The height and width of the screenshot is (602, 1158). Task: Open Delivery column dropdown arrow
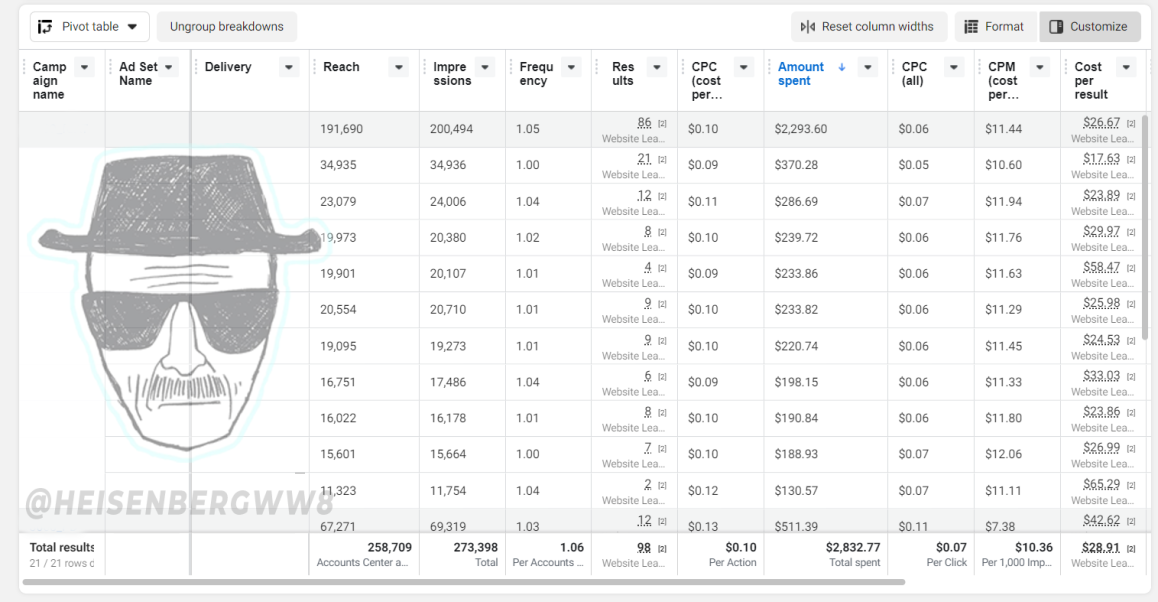(x=289, y=67)
